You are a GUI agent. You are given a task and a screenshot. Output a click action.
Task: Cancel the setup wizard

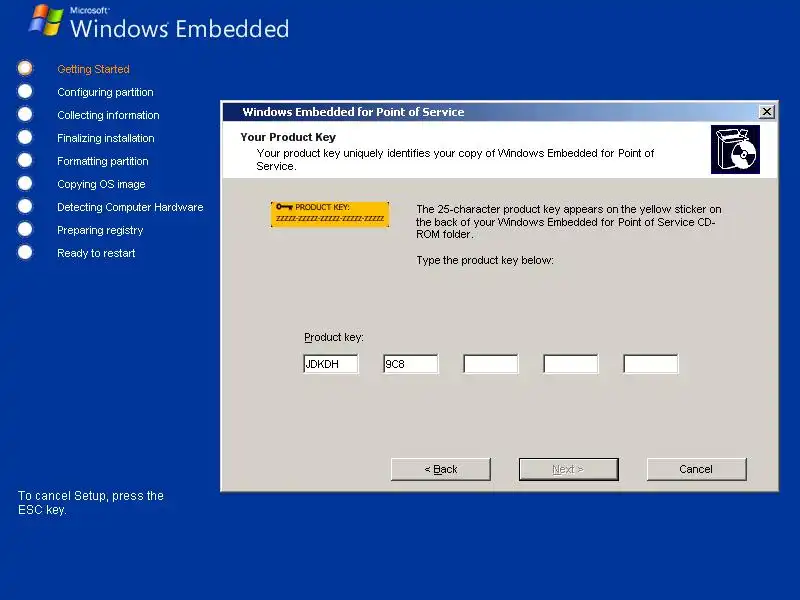[696, 469]
